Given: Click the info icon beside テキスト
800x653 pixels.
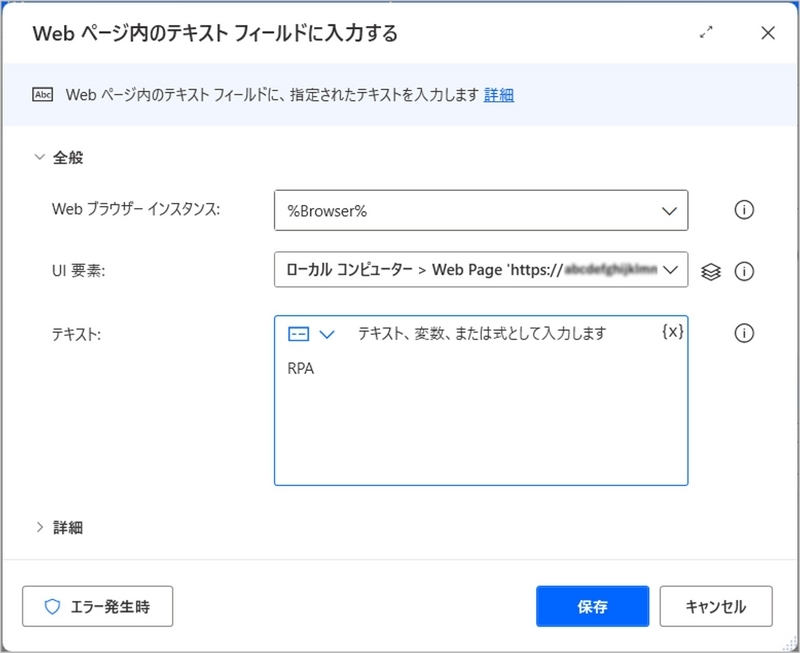Looking at the screenshot, I should [743, 333].
